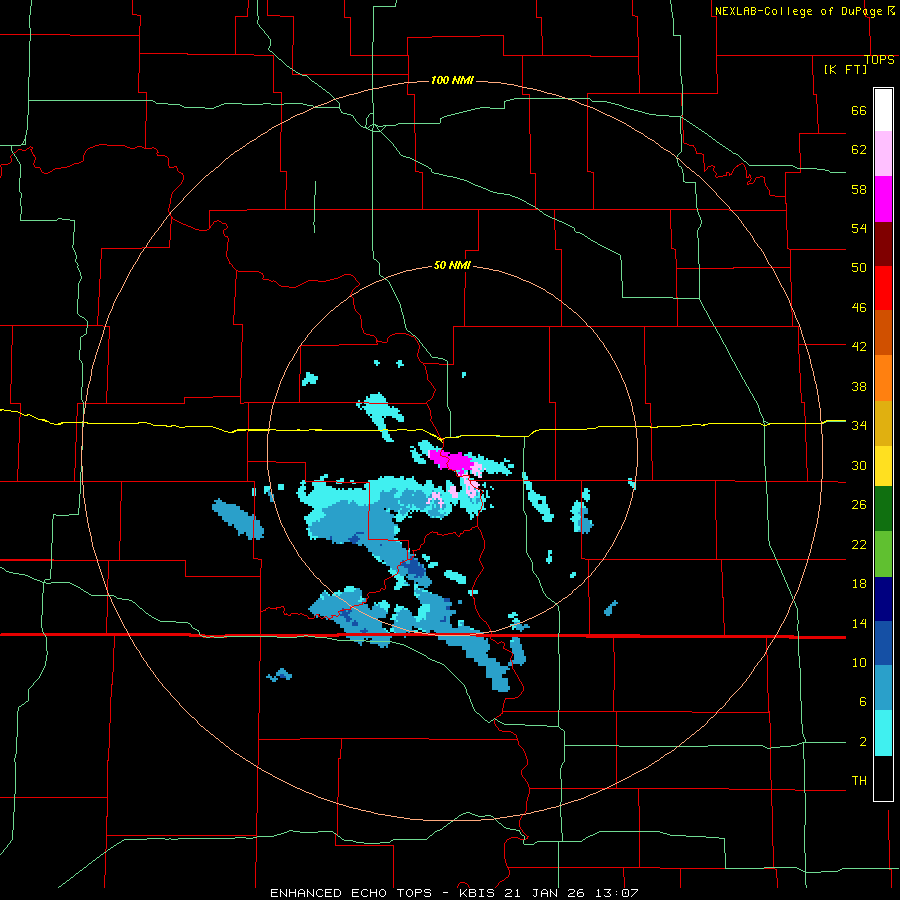Click the 10 legend value
The image size is (900, 900).
[x=859, y=663]
